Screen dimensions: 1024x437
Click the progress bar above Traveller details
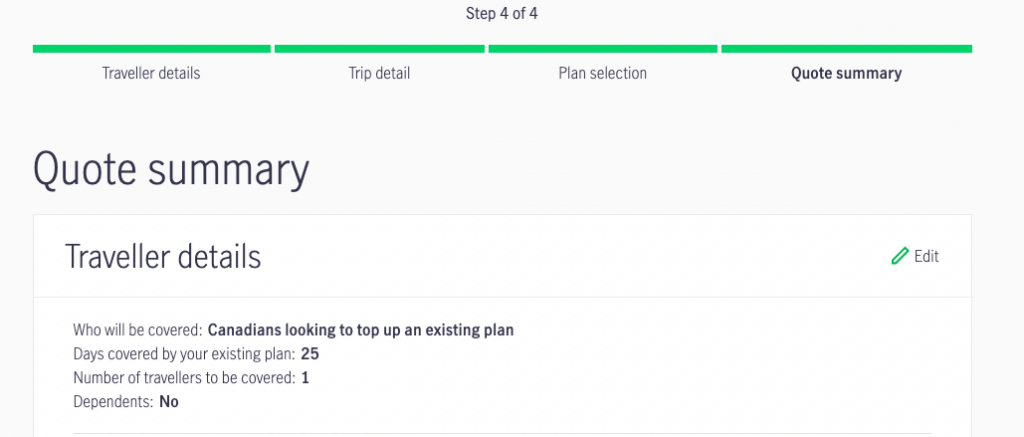(x=151, y=48)
